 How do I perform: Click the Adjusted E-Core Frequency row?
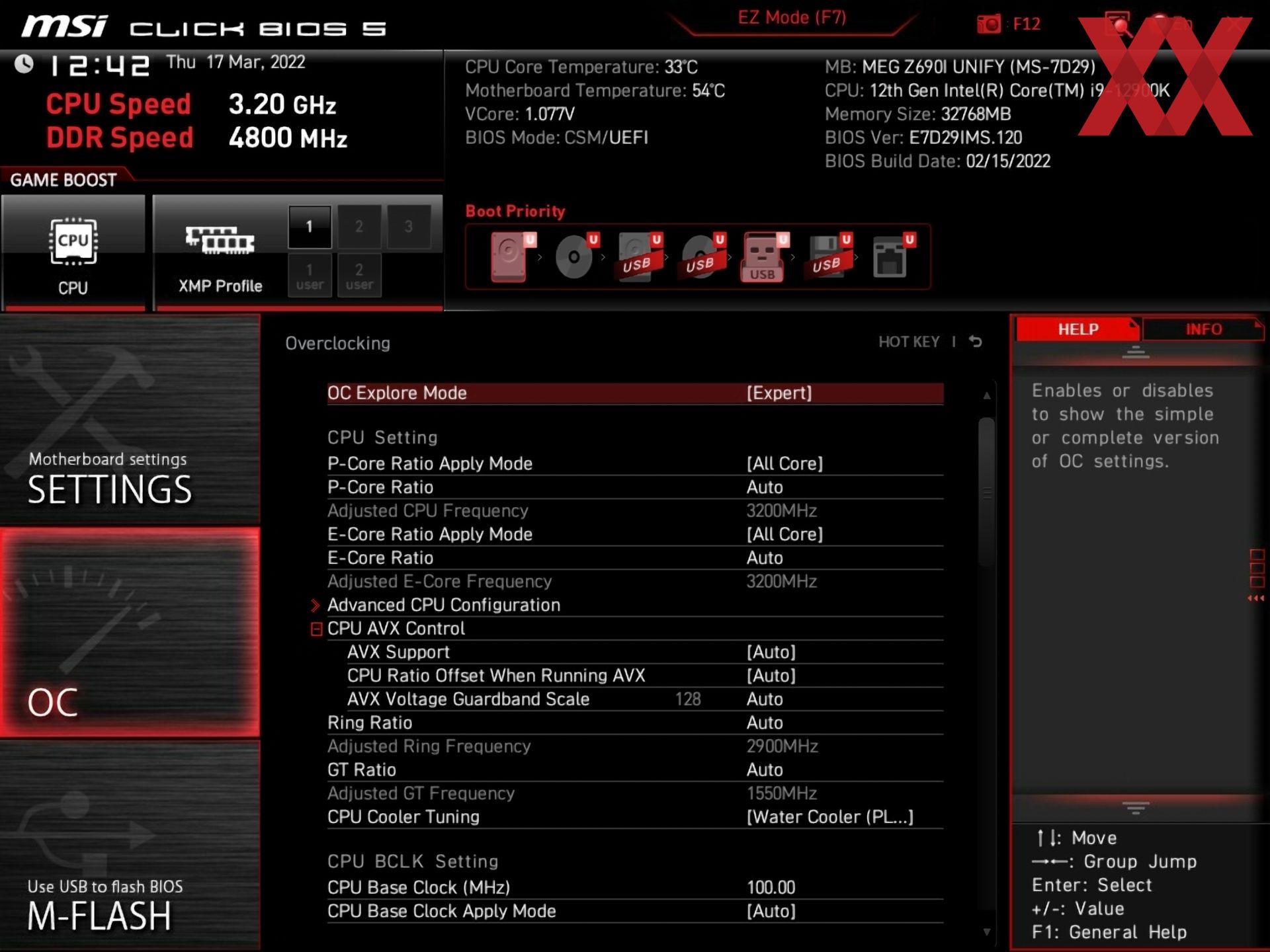click(x=635, y=582)
